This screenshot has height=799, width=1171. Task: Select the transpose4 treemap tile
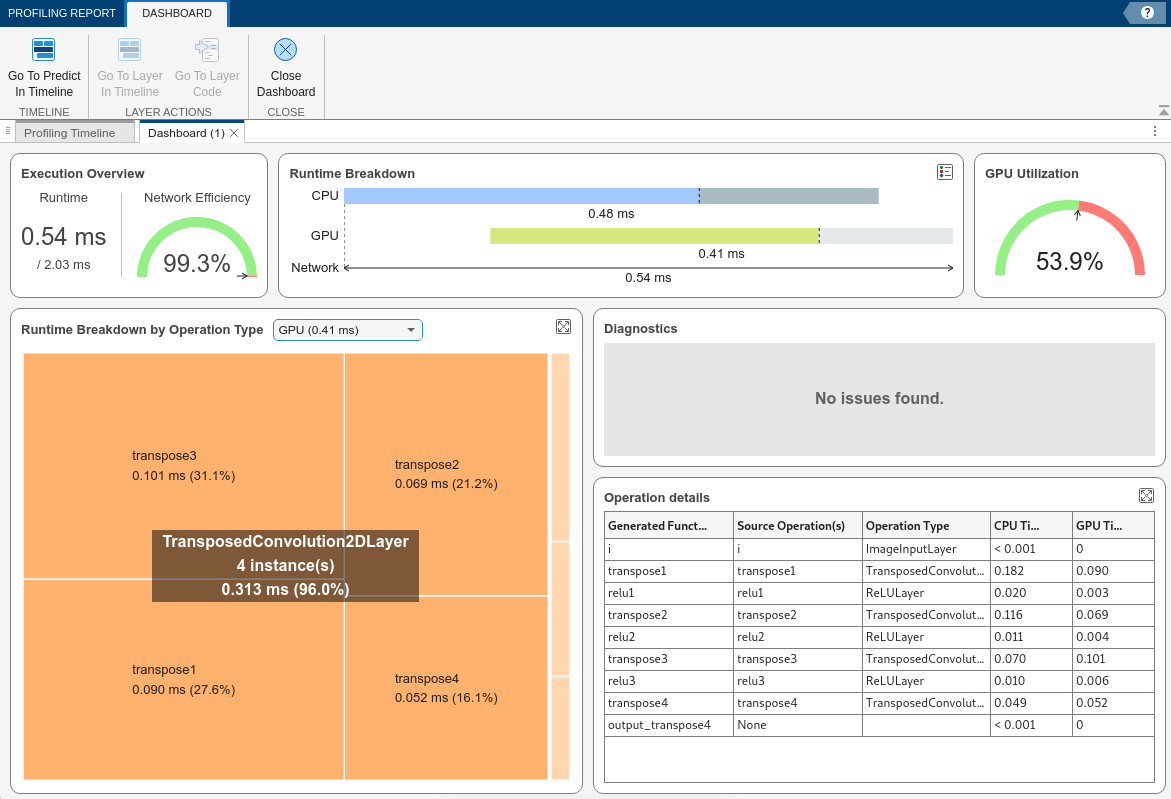(446, 688)
